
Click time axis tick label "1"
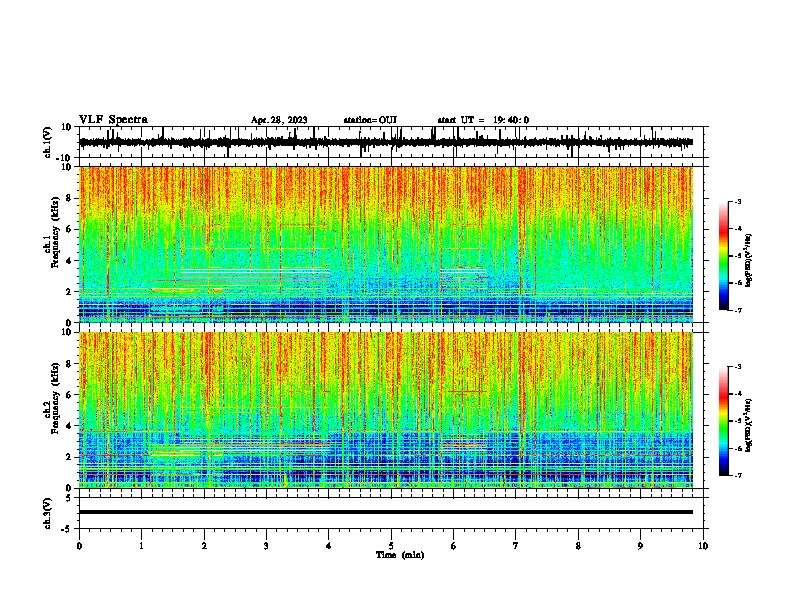141,546
